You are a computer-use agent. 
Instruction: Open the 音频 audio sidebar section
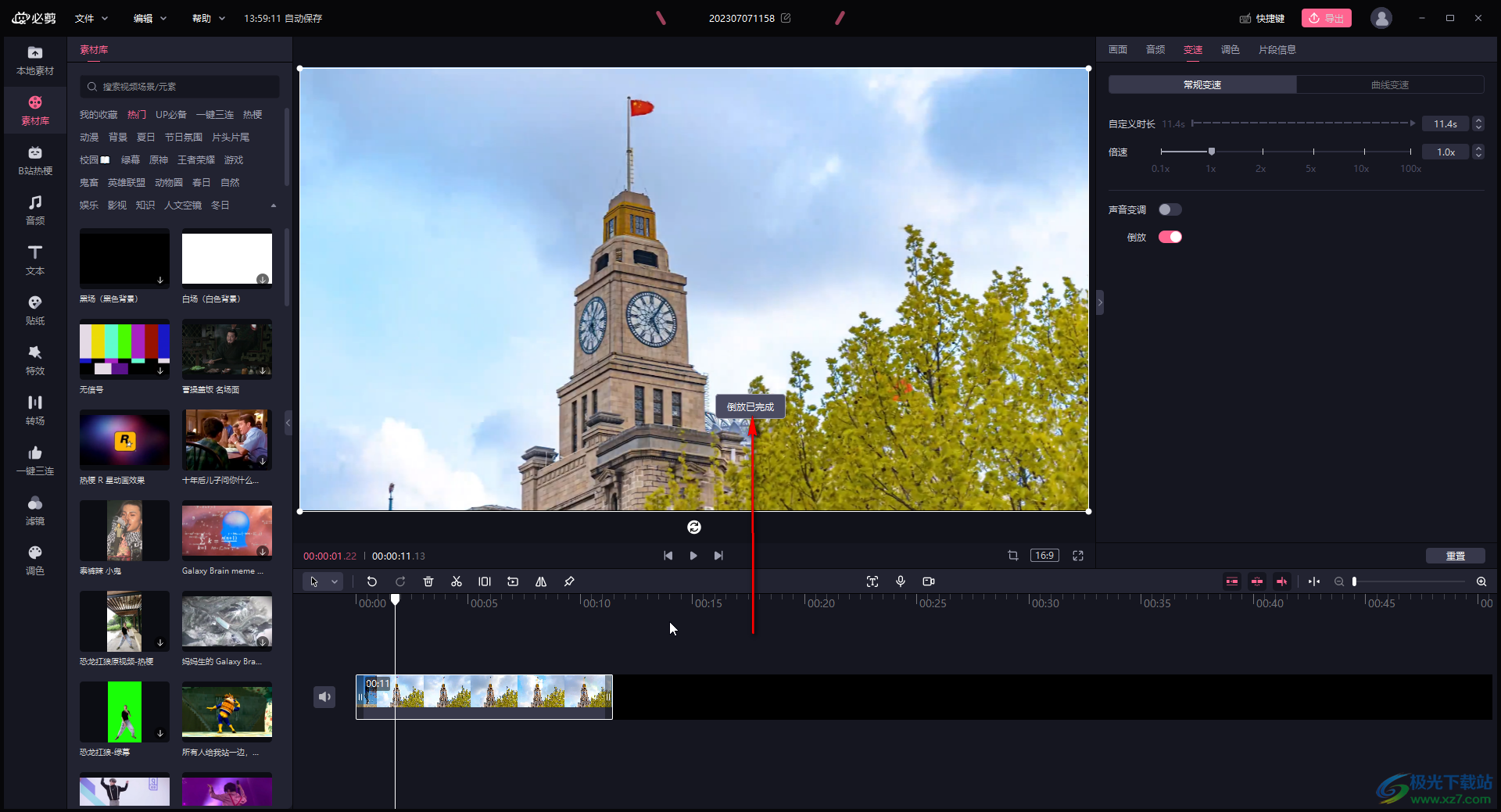35,211
